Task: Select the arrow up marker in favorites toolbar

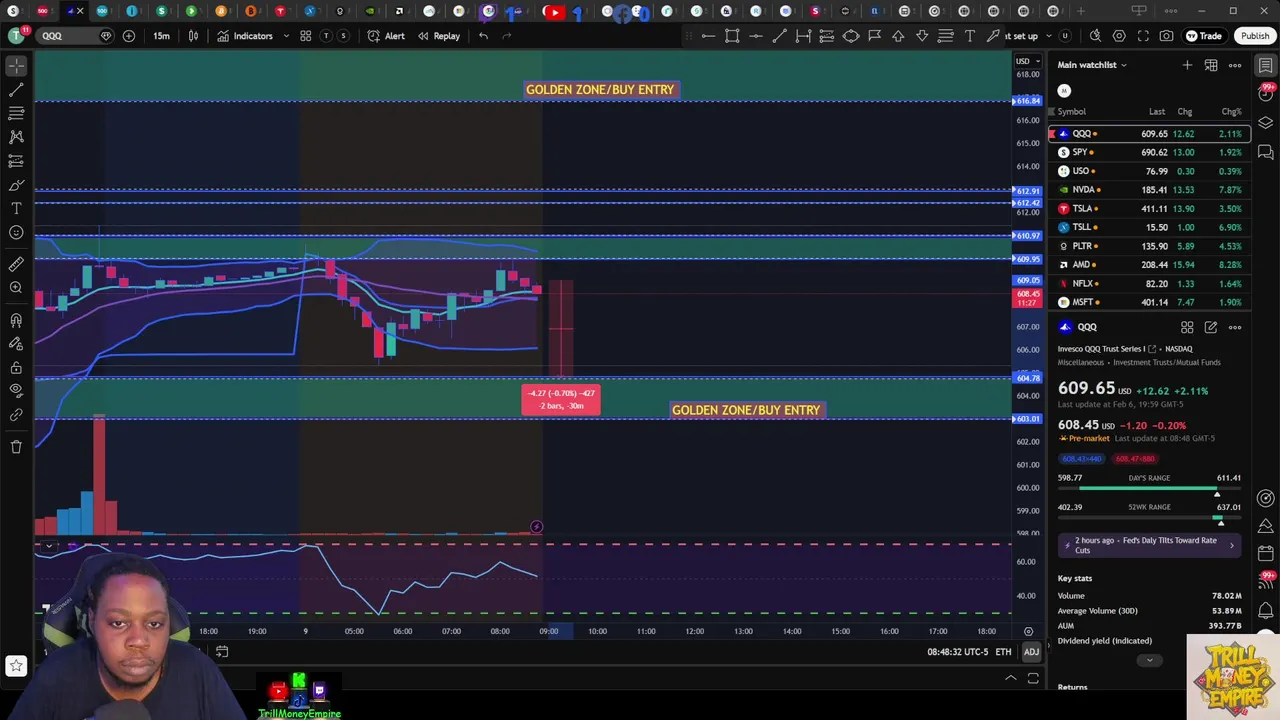Action: click(898, 36)
